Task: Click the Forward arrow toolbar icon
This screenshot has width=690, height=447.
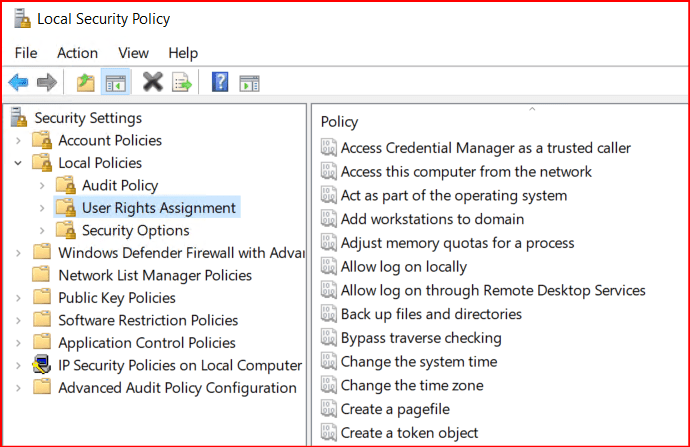Action: [x=46, y=83]
